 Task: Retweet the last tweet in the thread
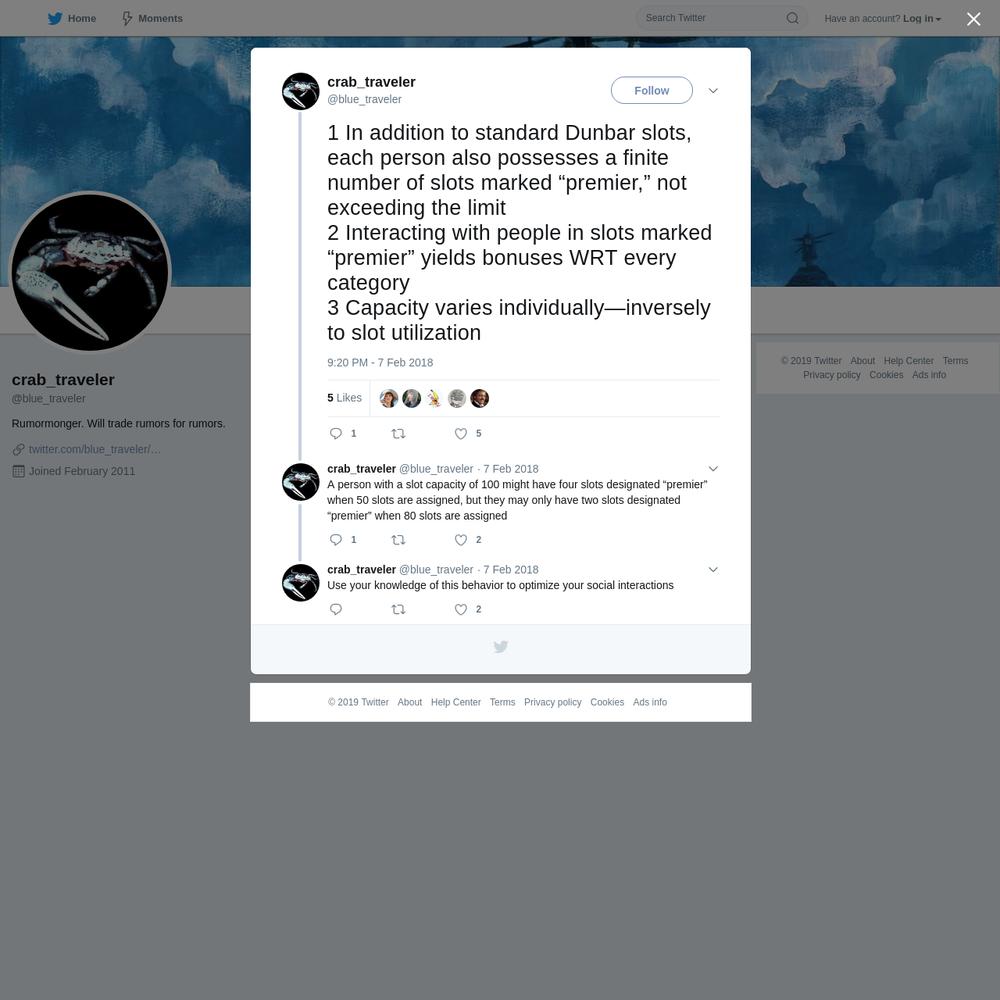[398, 610]
